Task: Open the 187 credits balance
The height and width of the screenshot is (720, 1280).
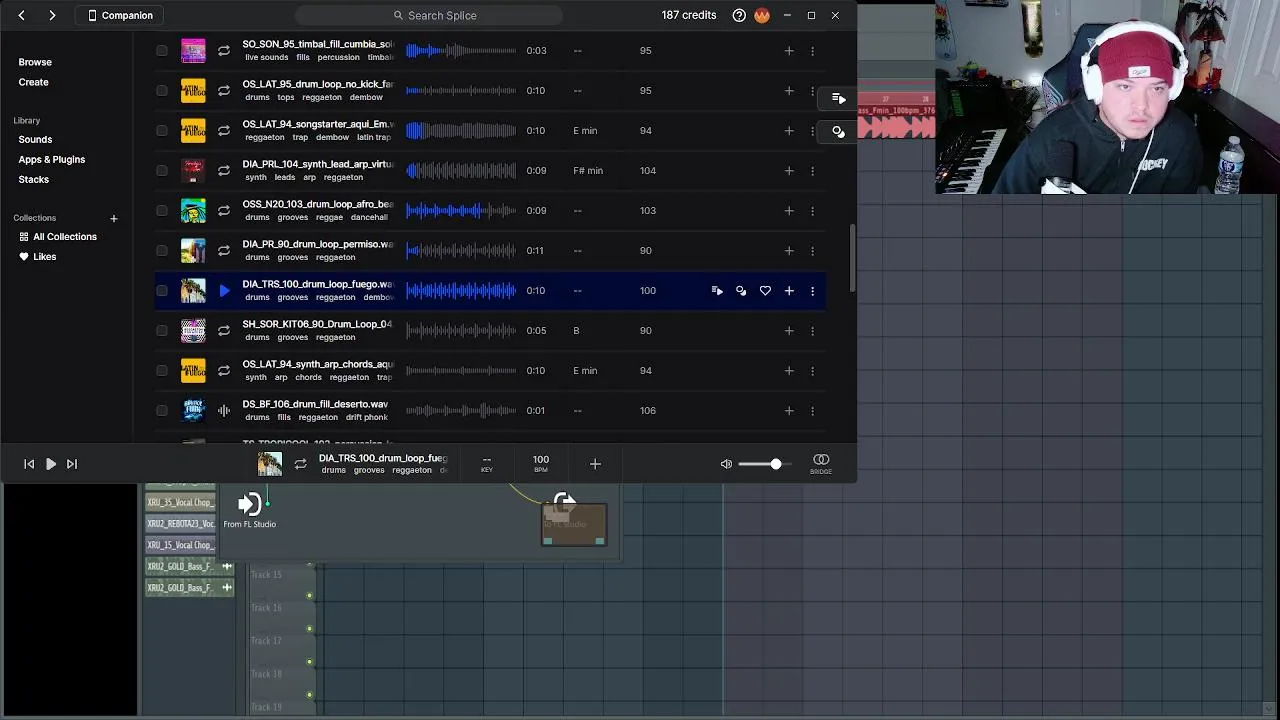Action: [689, 15]
